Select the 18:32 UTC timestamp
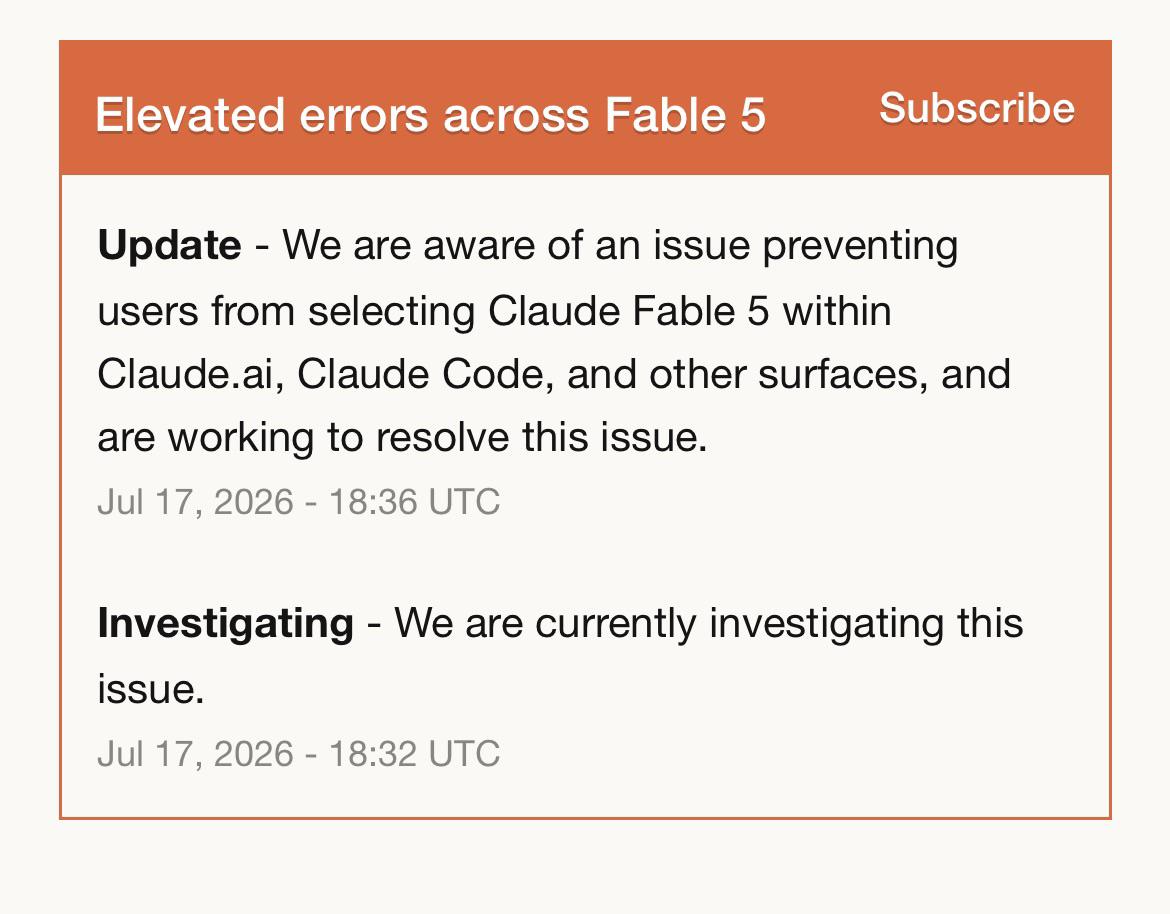 point(414,754)
